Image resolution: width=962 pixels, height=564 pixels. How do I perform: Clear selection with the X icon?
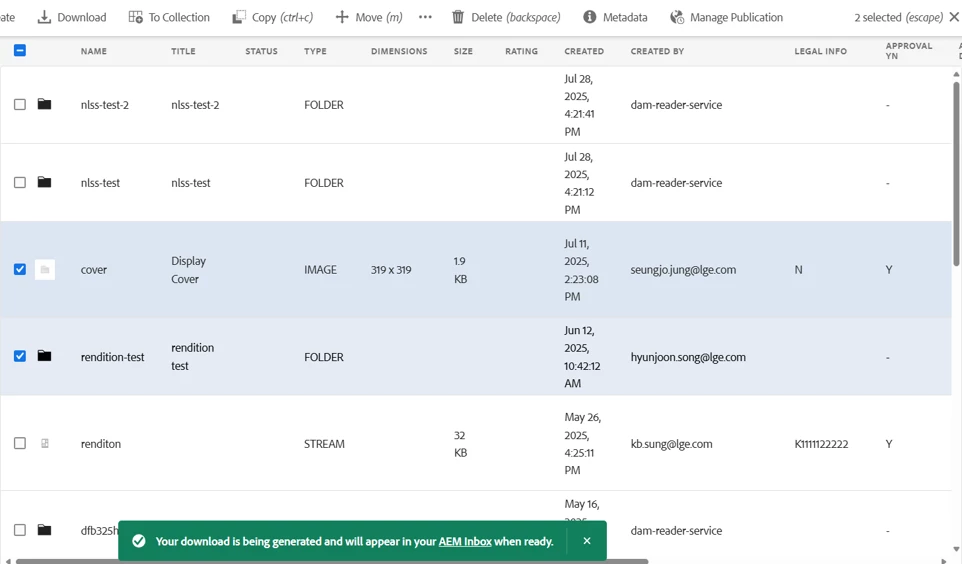954,17
